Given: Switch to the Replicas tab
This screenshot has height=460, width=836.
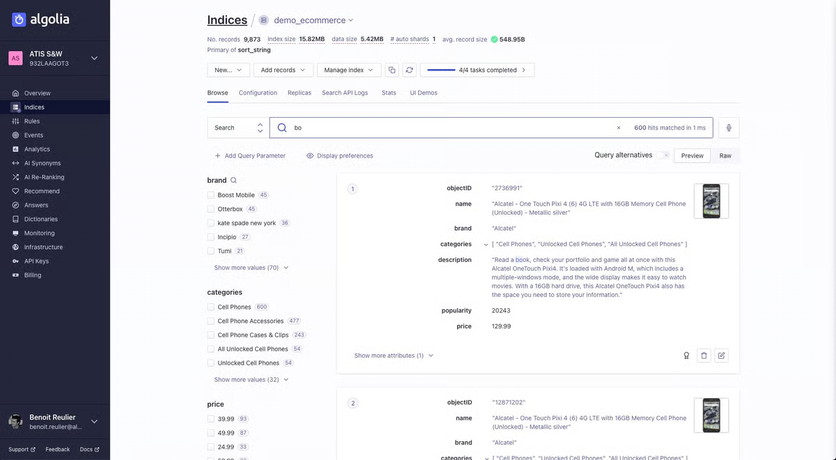Looking at the screenshot, I should tap(299, 93).
